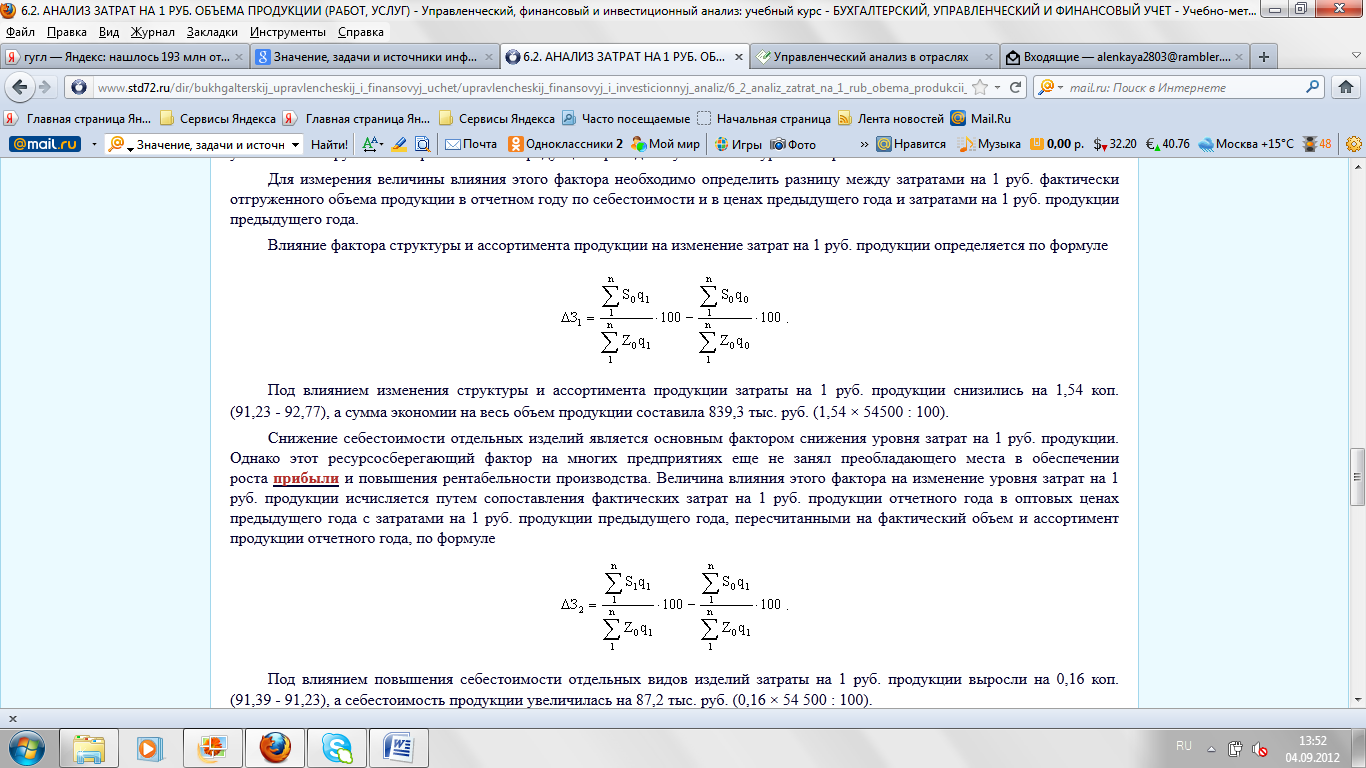Open the URL history dropdown arrow
Image resolution: width=1366 pixels, height=768 pixels.
click(x=998, y=87)
